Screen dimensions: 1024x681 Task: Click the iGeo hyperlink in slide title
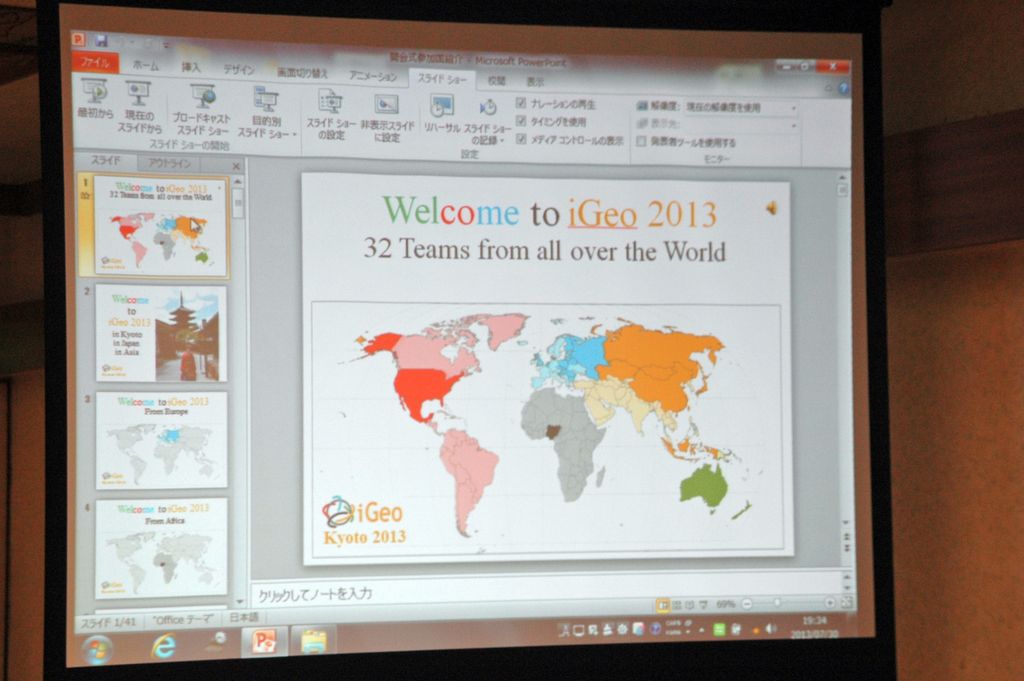pos(603,212)
